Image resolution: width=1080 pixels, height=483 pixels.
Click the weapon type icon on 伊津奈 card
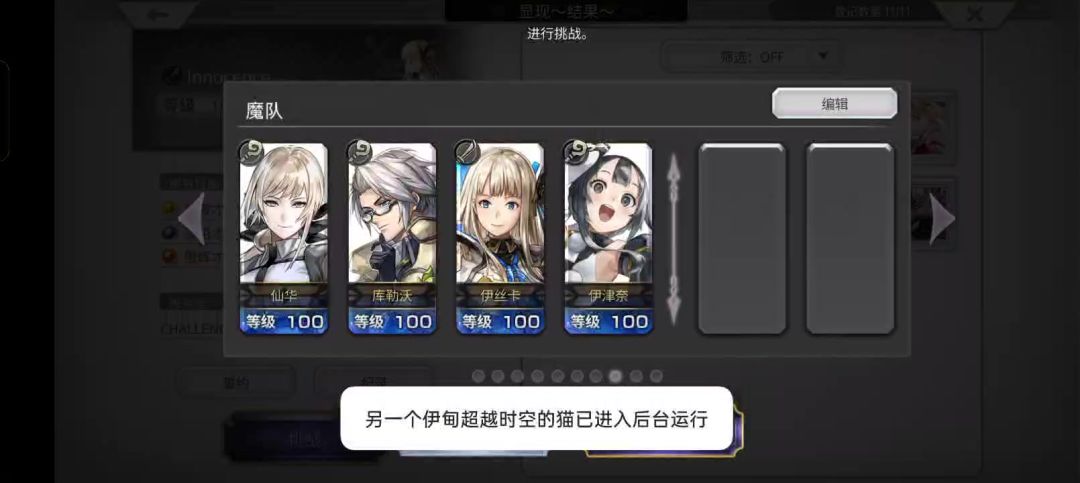click(575, 152)
